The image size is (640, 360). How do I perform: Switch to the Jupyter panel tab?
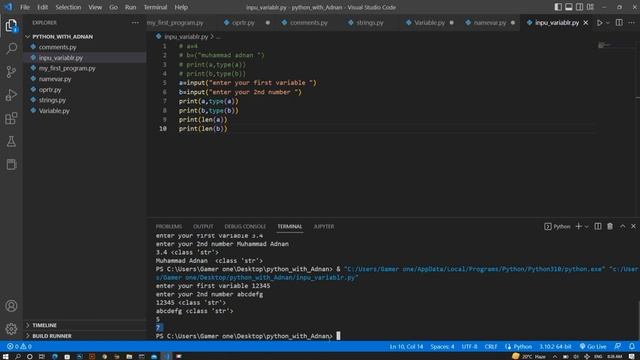324,227
